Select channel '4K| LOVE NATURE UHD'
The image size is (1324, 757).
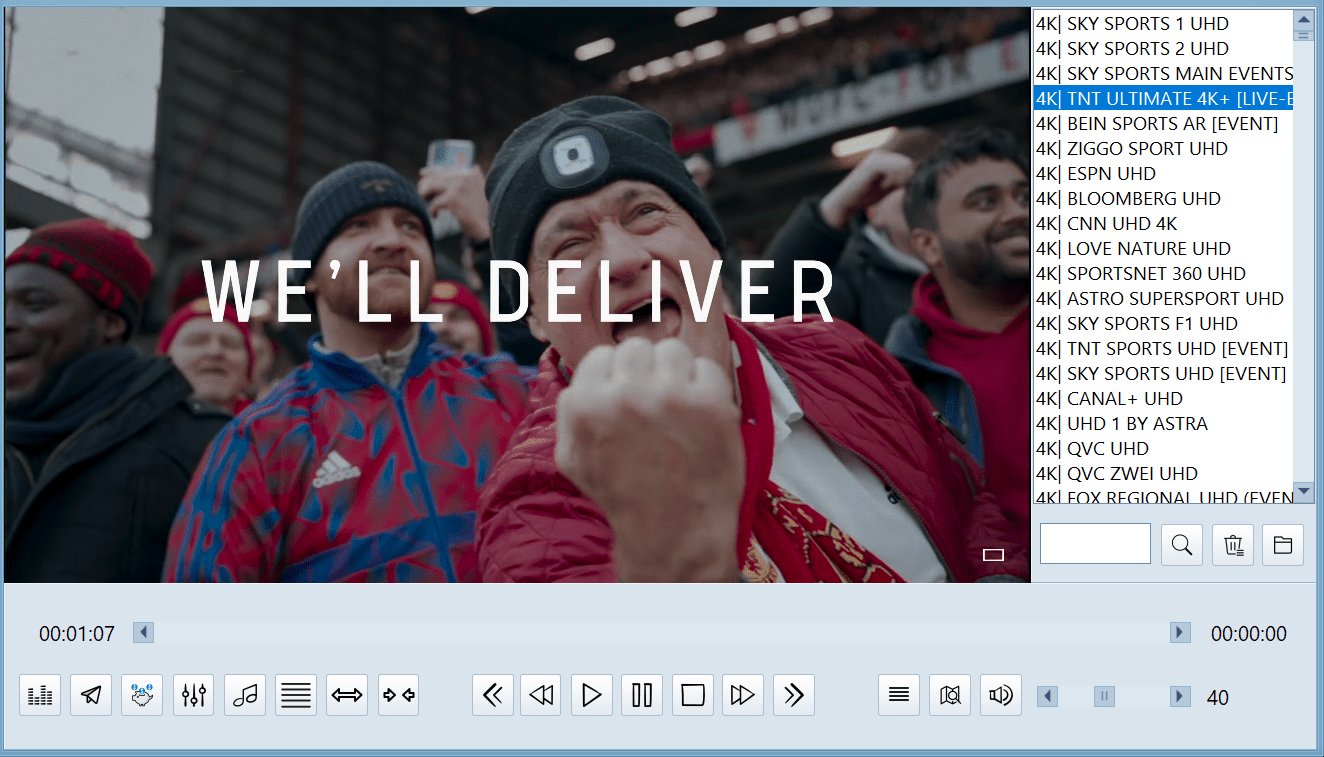pyautogui.click(x=1163, y=248)
